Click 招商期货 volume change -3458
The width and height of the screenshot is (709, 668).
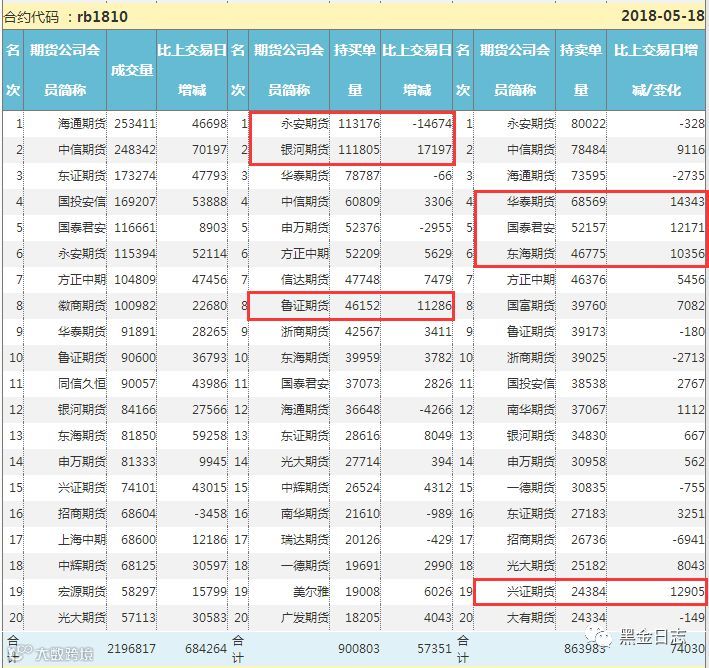pos(211,514)
